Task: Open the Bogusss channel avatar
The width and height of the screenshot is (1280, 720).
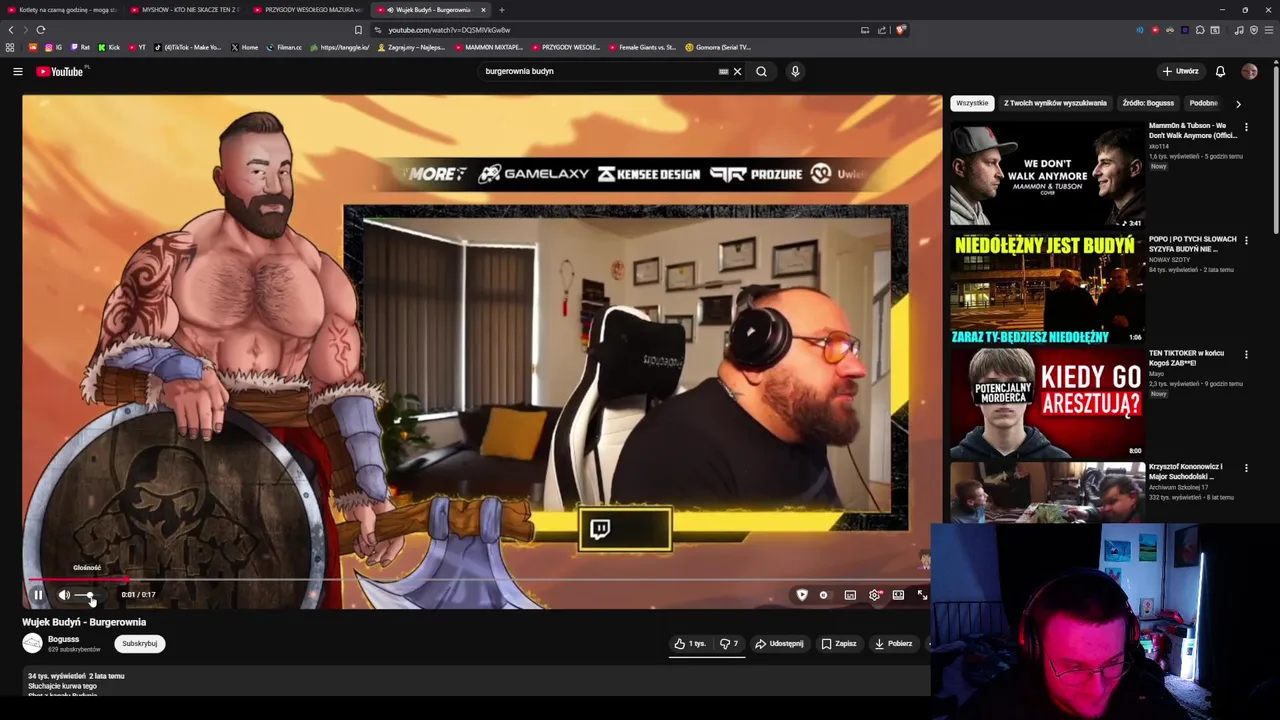Action: click(33, 644)
